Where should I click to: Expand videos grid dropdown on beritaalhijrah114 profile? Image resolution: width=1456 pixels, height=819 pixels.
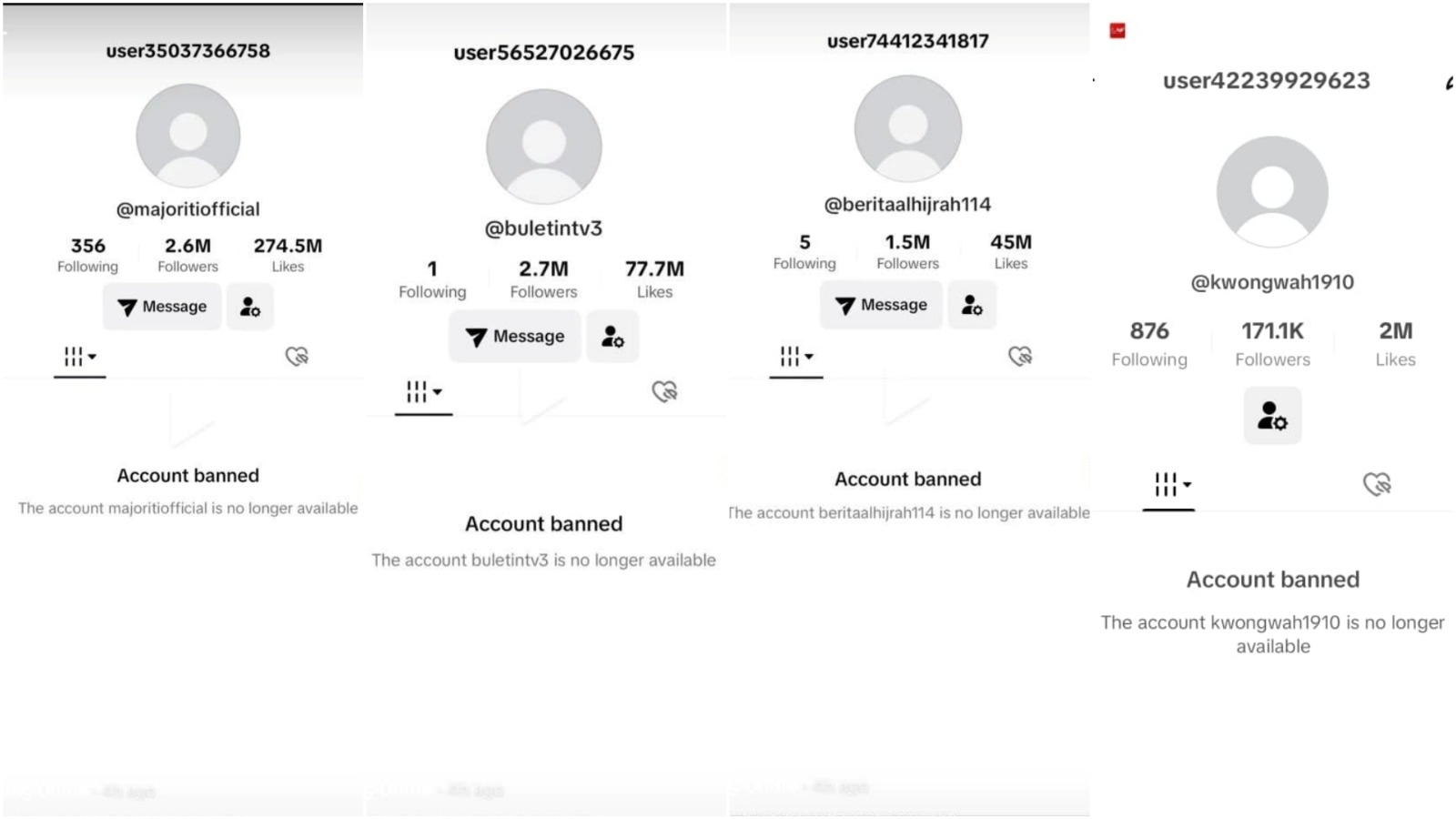[x=796, y=356]
